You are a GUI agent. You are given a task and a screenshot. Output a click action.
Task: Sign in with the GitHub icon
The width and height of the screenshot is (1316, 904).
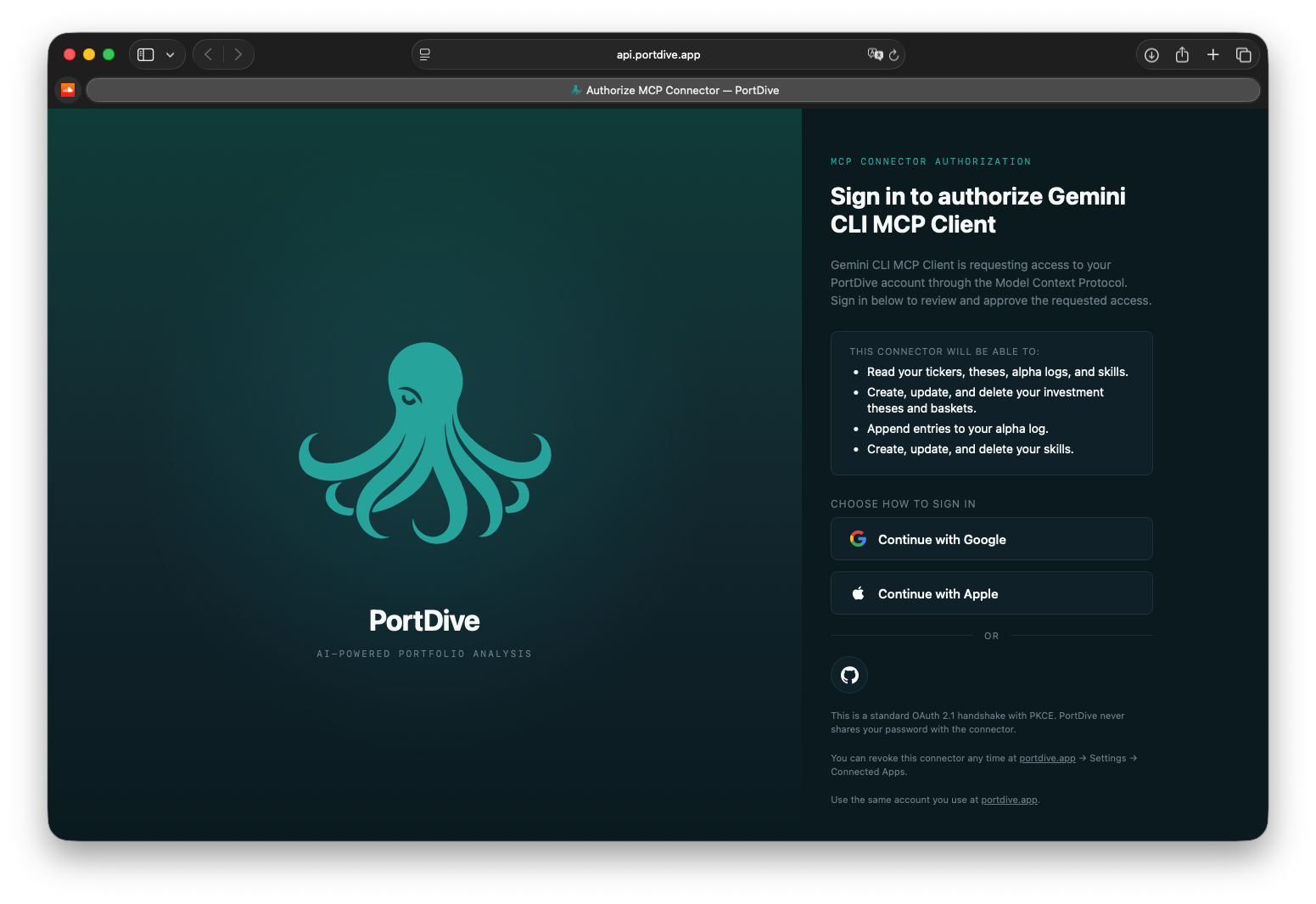pyautogui.click(x=849, y=675)
